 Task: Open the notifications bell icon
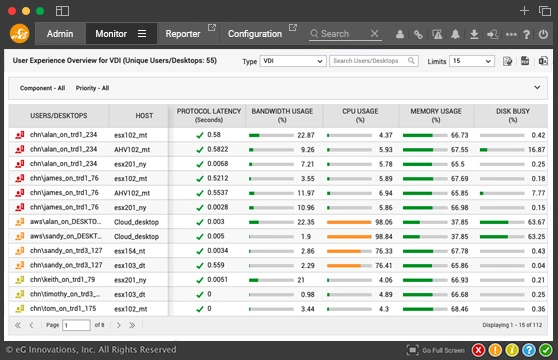tap(455, 34)
